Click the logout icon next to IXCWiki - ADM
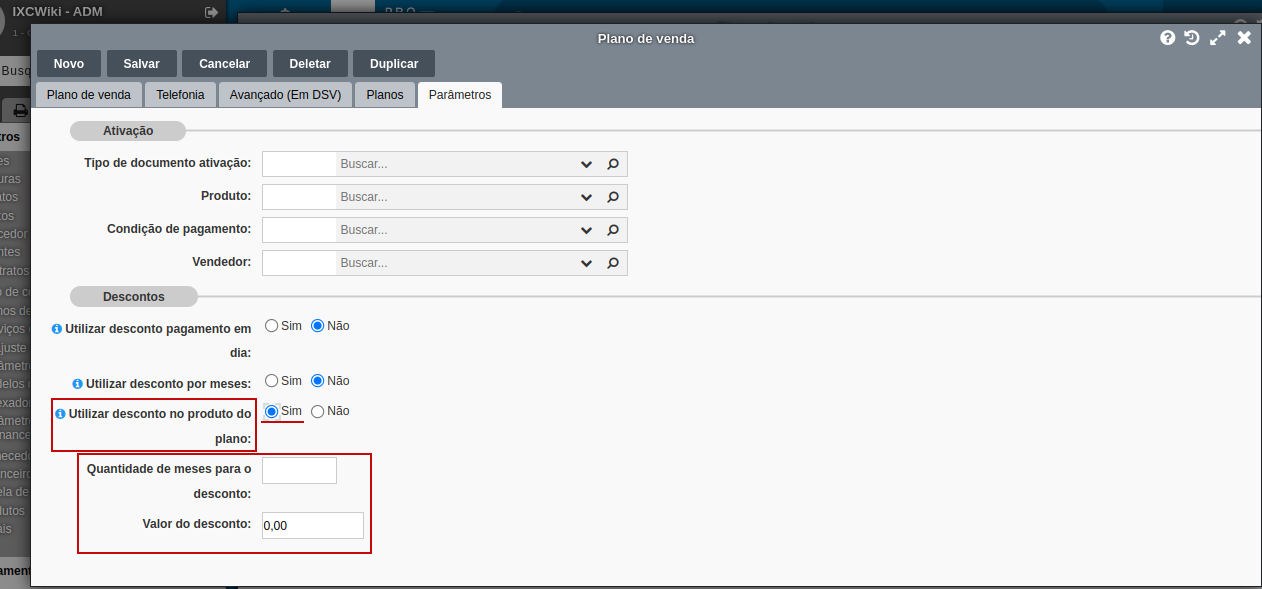 (x=211, y=12)
